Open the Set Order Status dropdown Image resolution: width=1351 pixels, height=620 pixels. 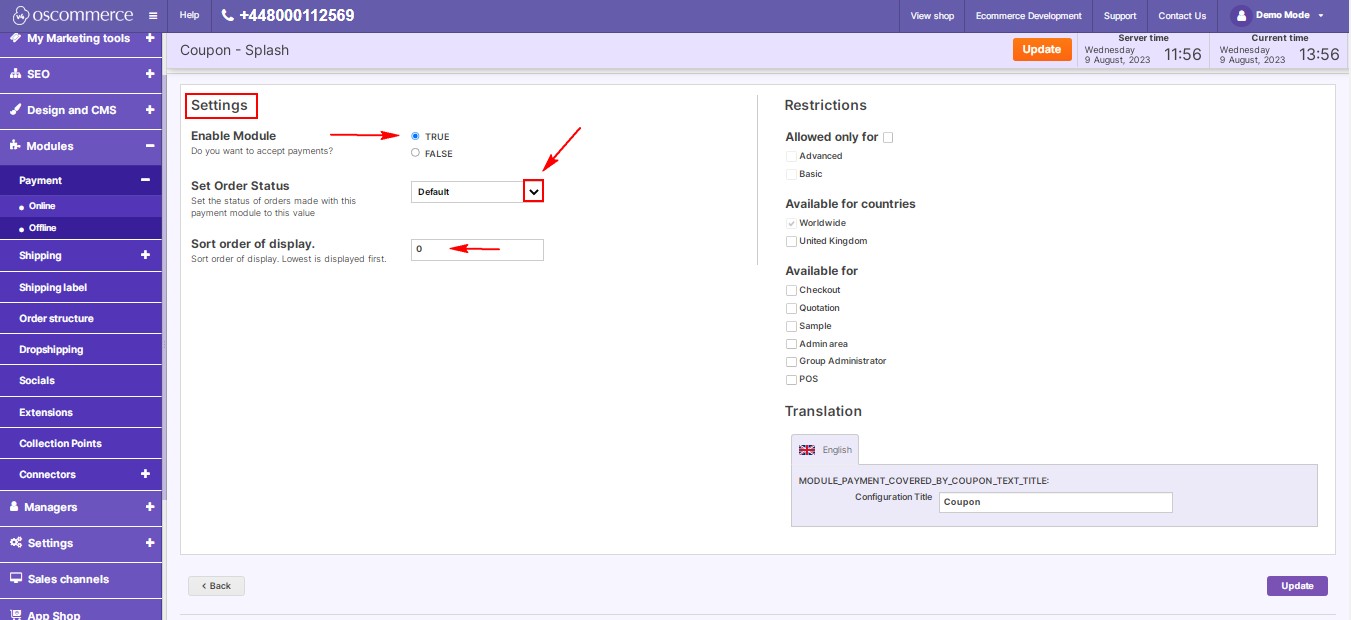click(x=477, y=191)
